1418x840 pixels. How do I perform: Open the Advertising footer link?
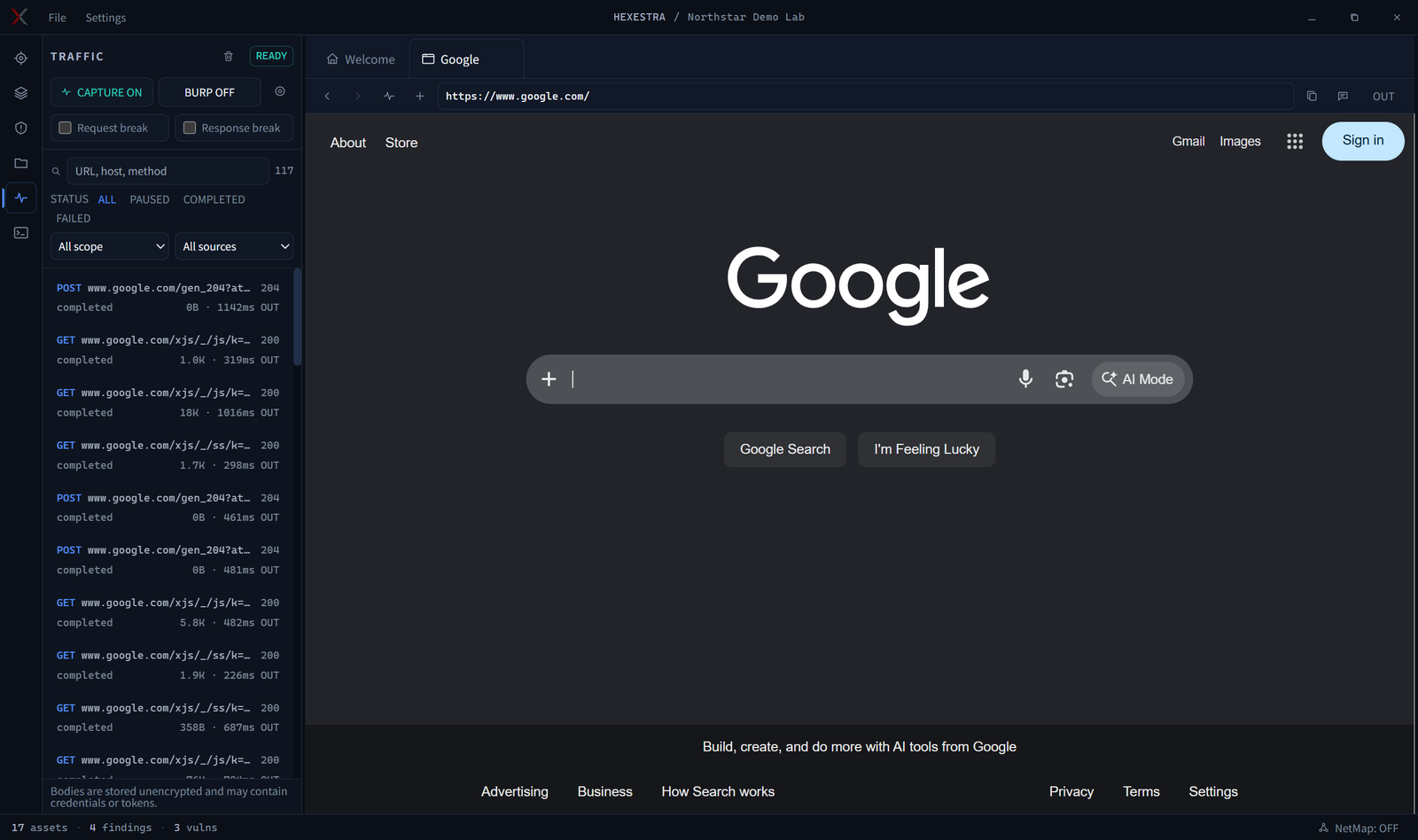515,791
